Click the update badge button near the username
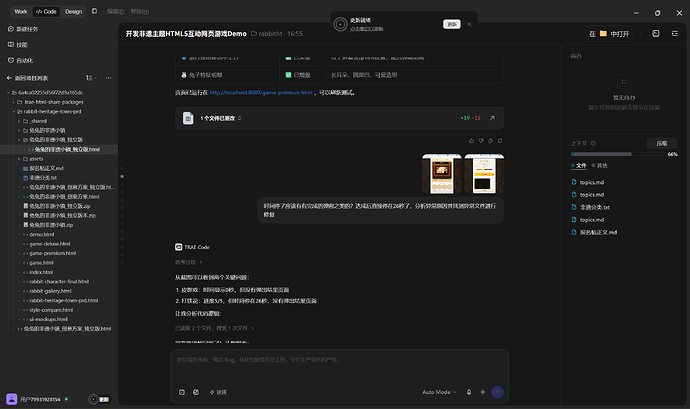Image resolution: width=690 pixels, height=409 pixels. [99, 399]
